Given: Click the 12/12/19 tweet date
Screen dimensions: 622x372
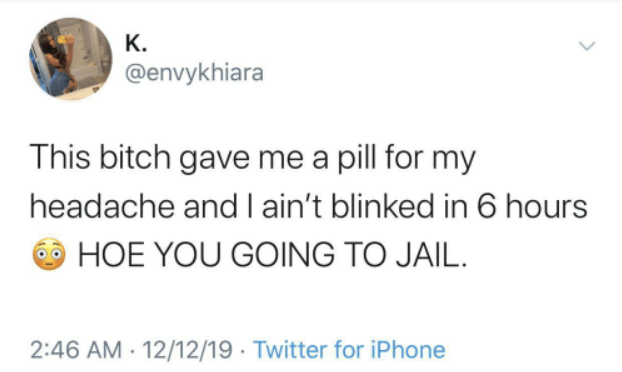Looking at the screenshot, I should [x=187, y=350].
